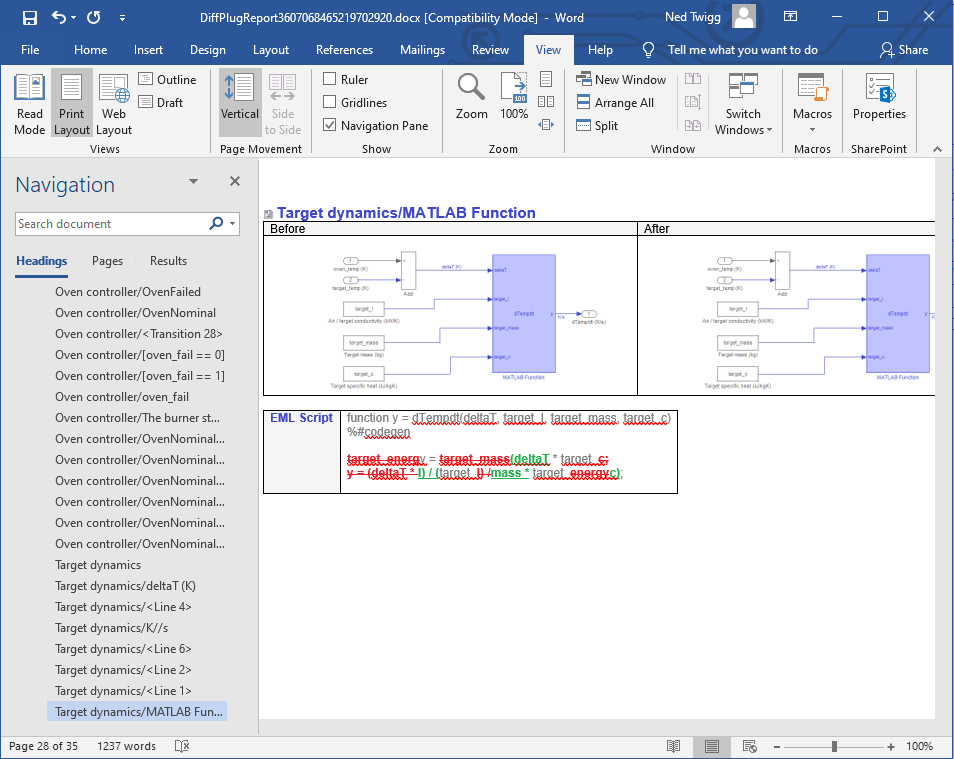Click the Page 28 of 35 indicator
This screenshot has height=759, width=954.
pos(43,746)
